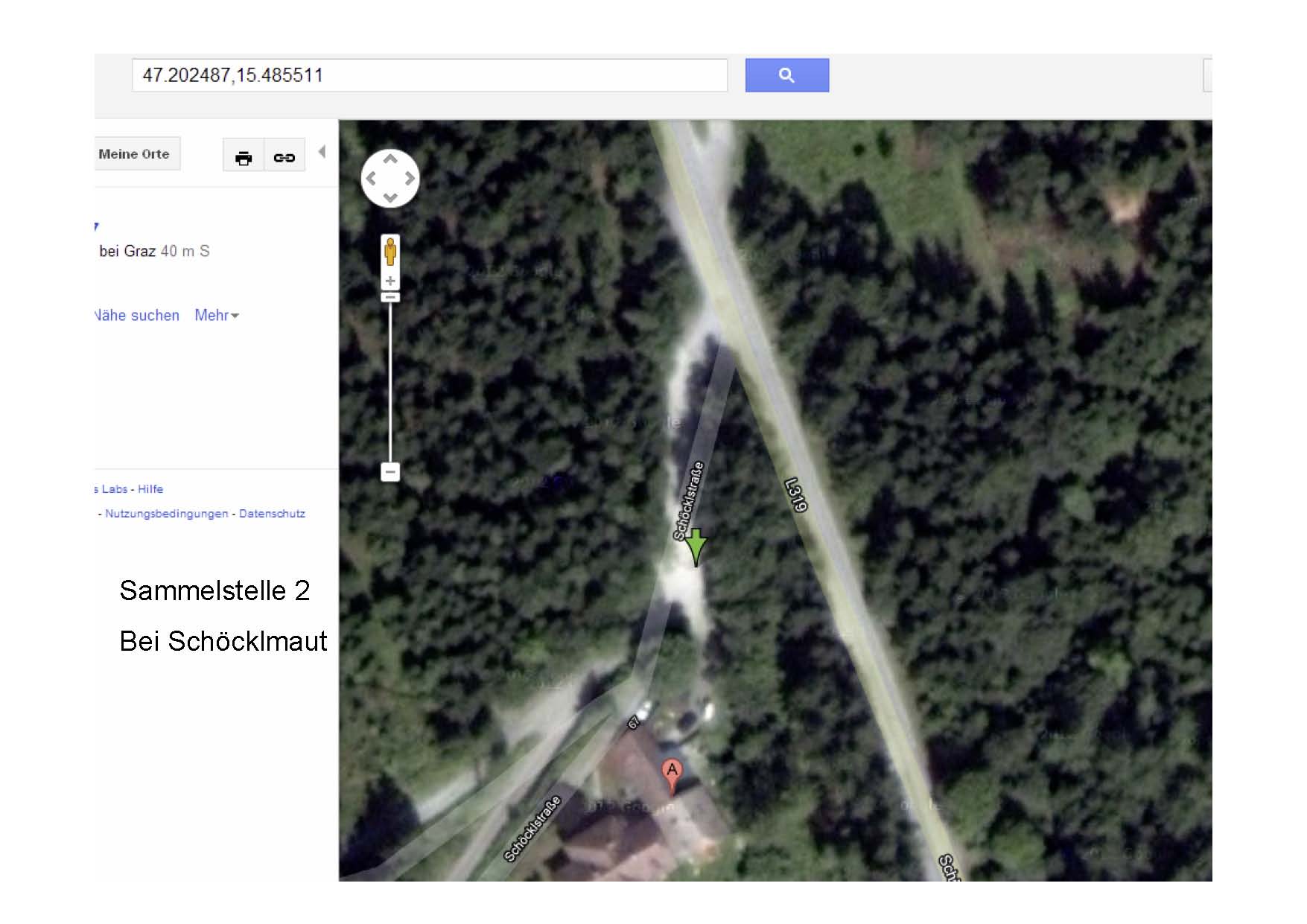
Task: Pan the map right with arrow
Action: coord(410,179)
